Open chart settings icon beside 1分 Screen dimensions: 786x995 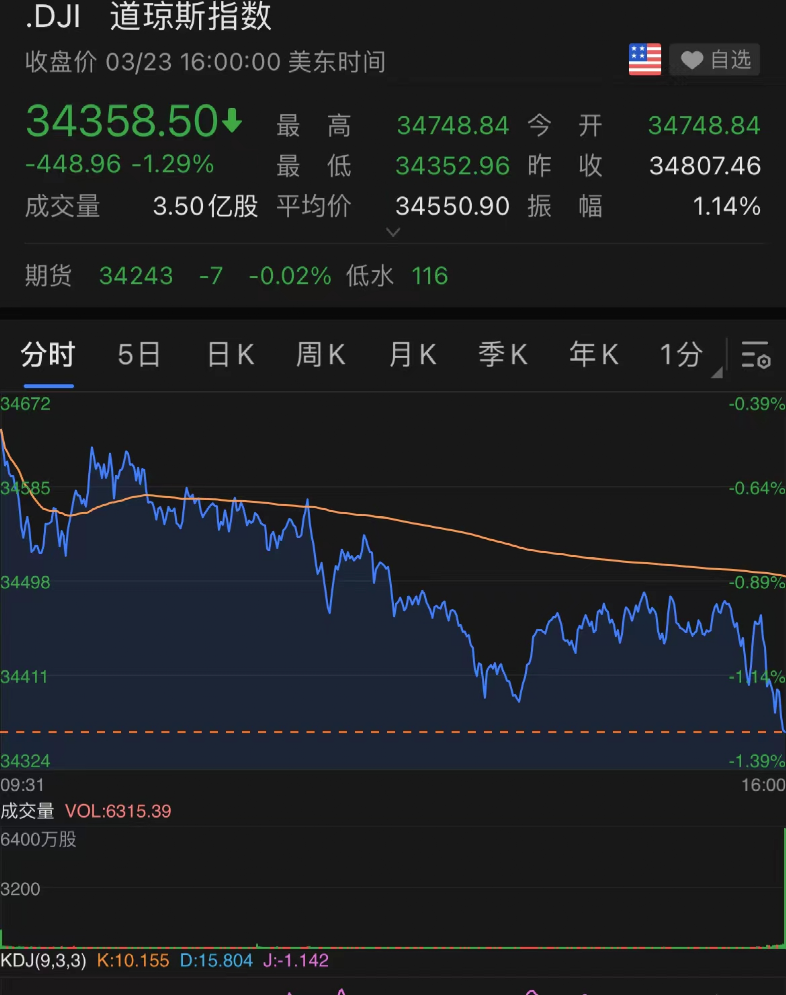click(755, 355)
